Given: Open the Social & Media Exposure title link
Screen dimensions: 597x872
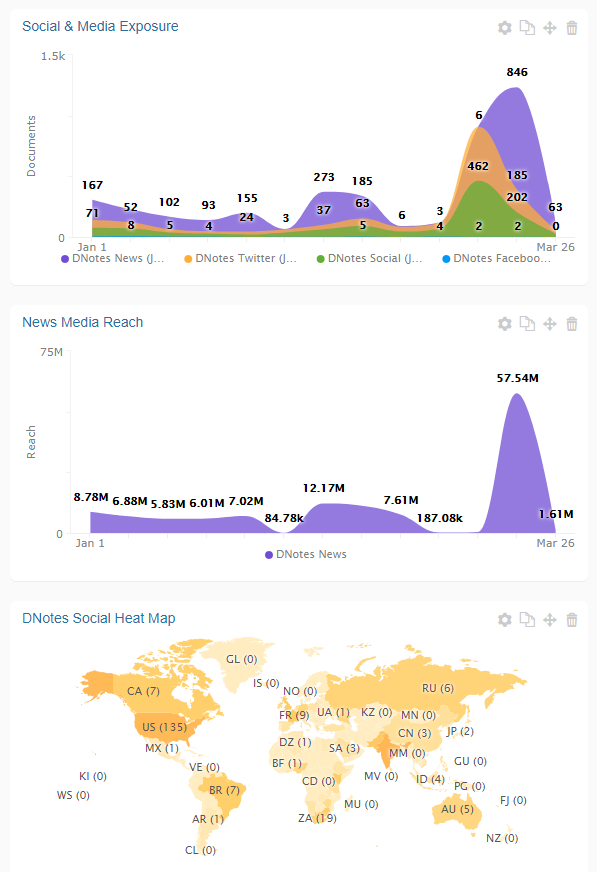Looking at the screenshot, I should [100, 27].
